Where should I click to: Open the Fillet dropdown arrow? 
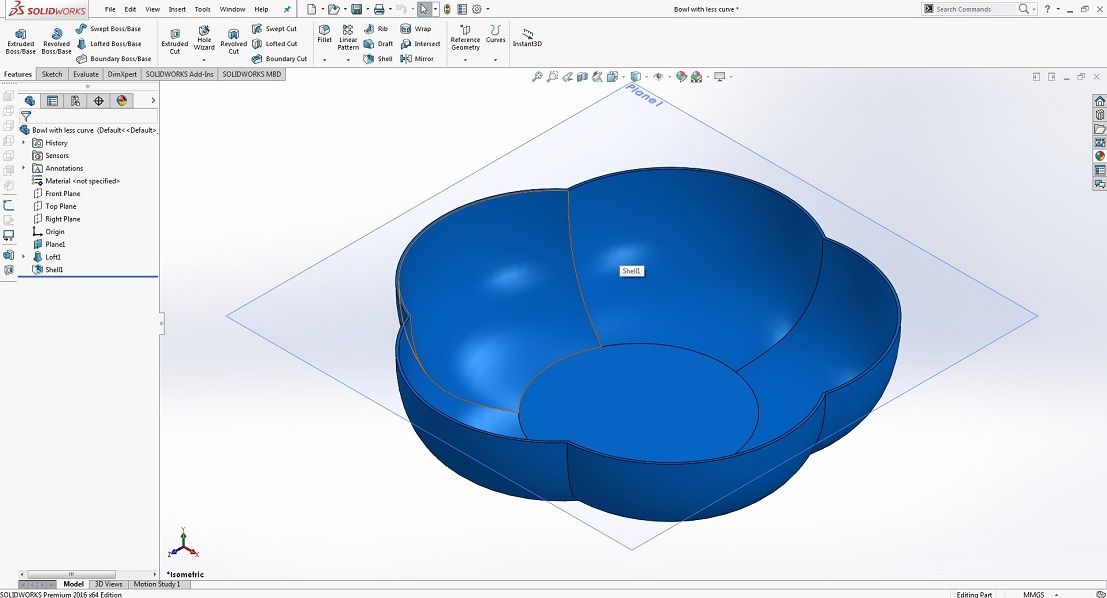coord(324,60)
